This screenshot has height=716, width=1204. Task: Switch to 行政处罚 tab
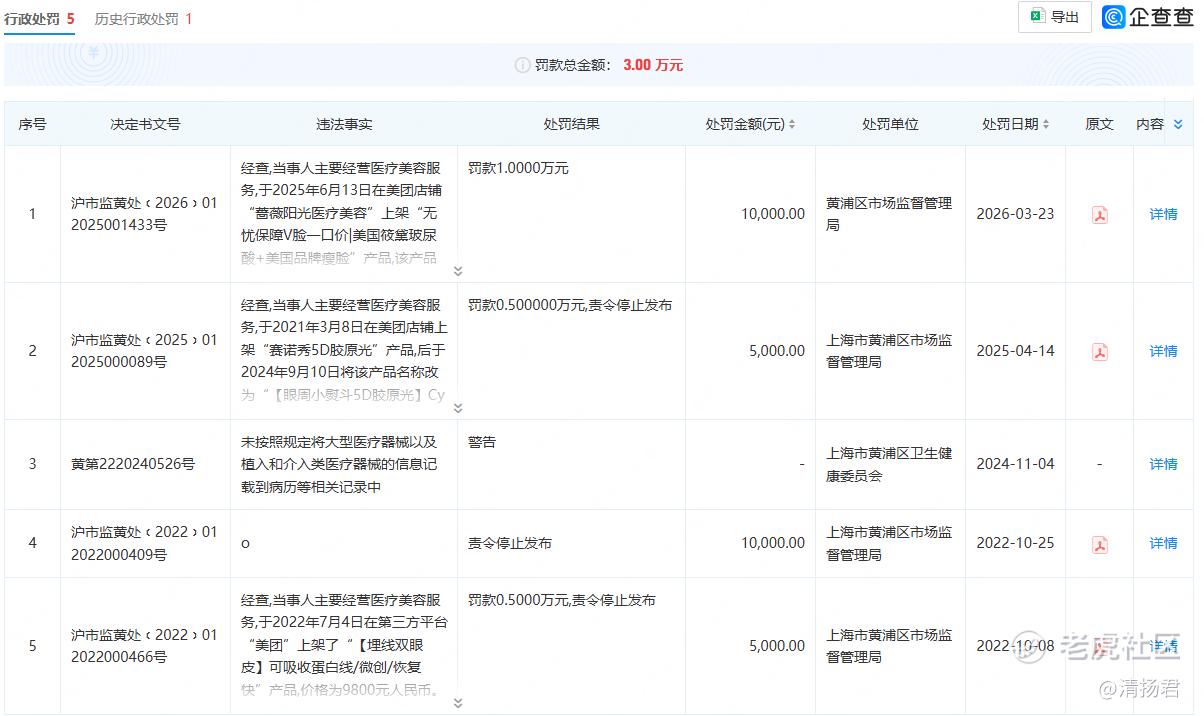point(39,19)
